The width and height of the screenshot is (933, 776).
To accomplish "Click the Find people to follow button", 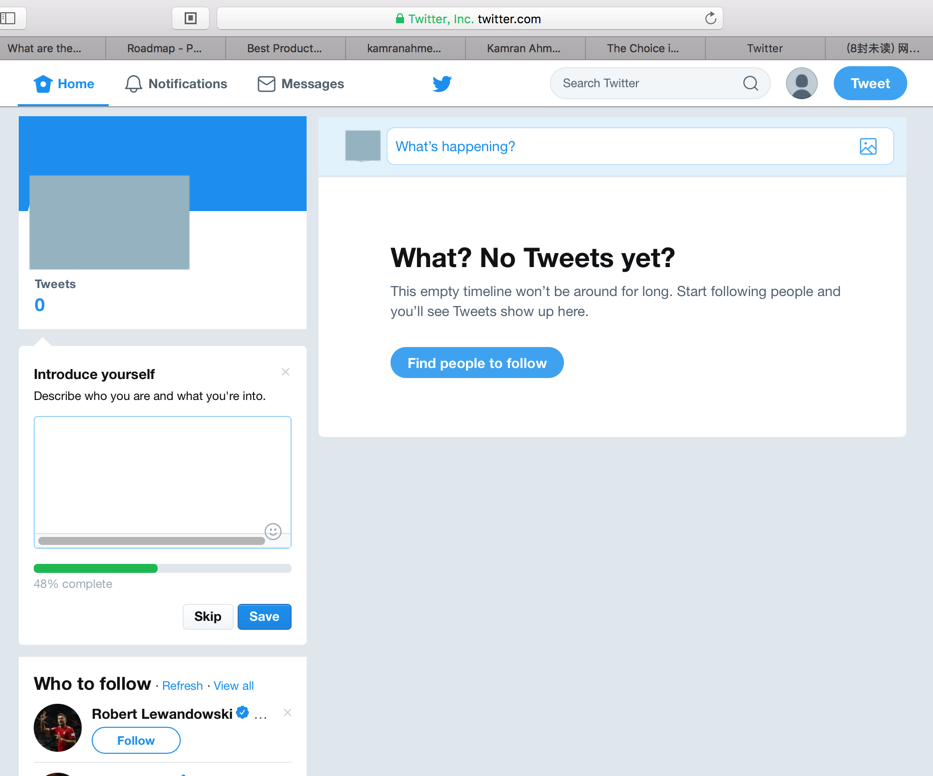I will pyautogui.click(x=477, y=363).
